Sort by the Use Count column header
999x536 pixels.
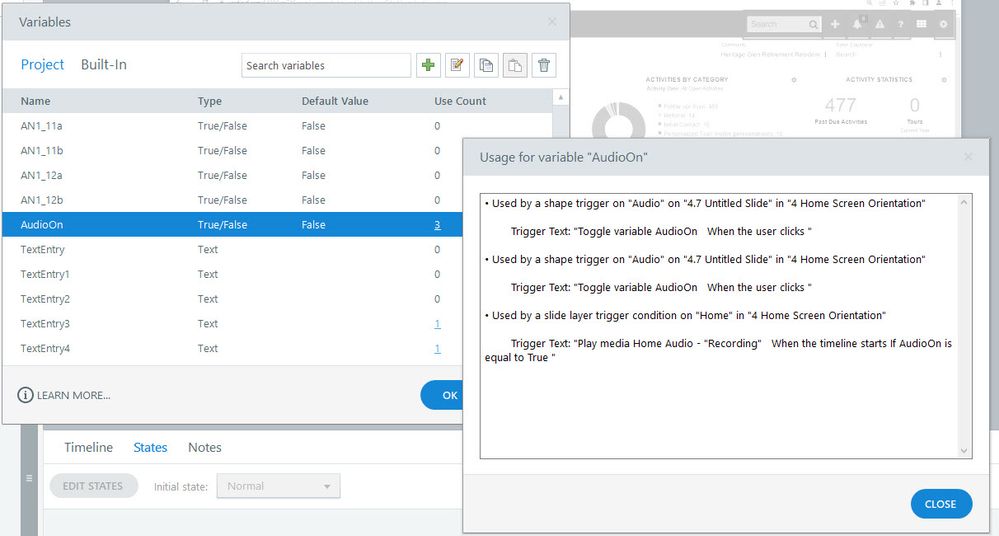[x=460, y=101]
